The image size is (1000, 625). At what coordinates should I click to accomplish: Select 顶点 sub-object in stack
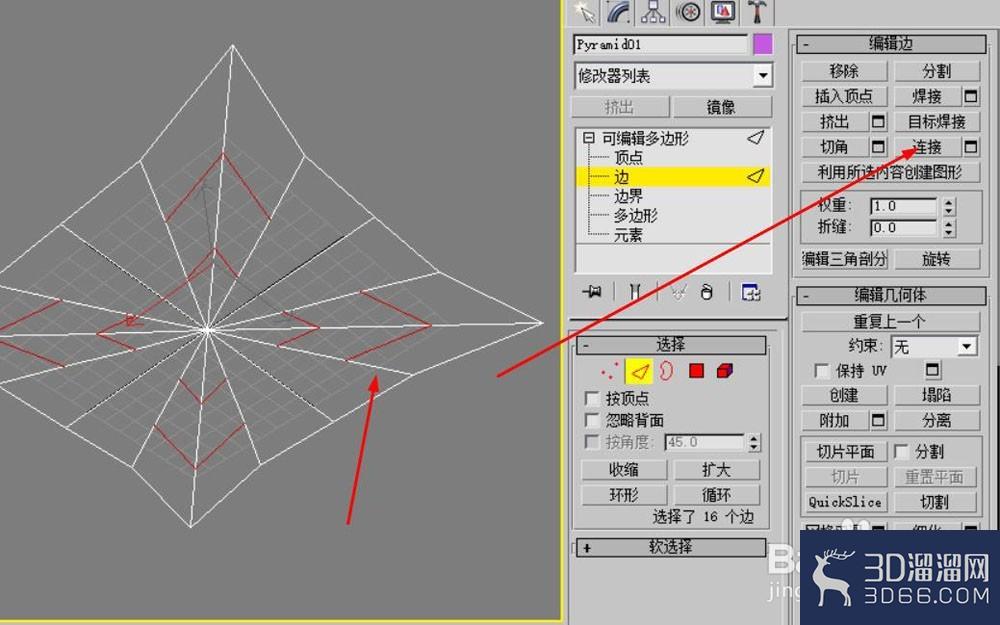pyautogui.click(x=628, y=157)
